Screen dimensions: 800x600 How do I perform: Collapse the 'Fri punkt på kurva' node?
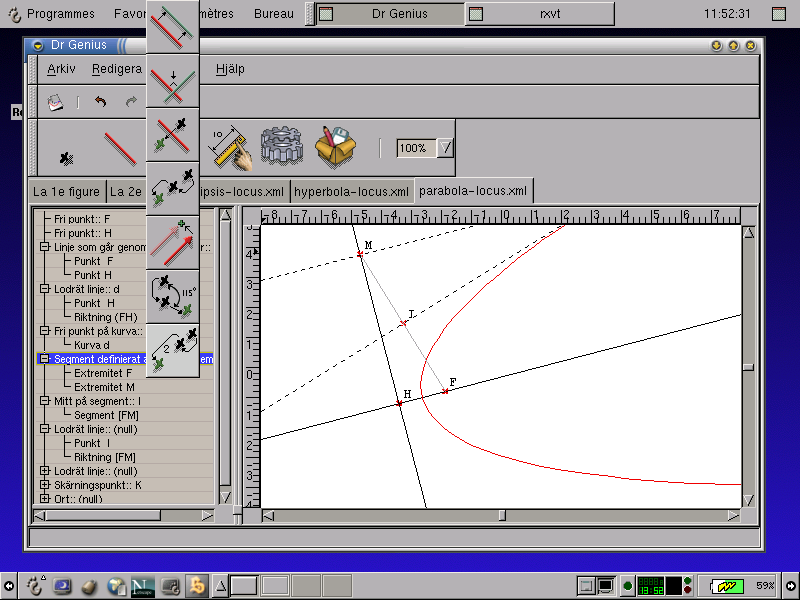(44, 331)
